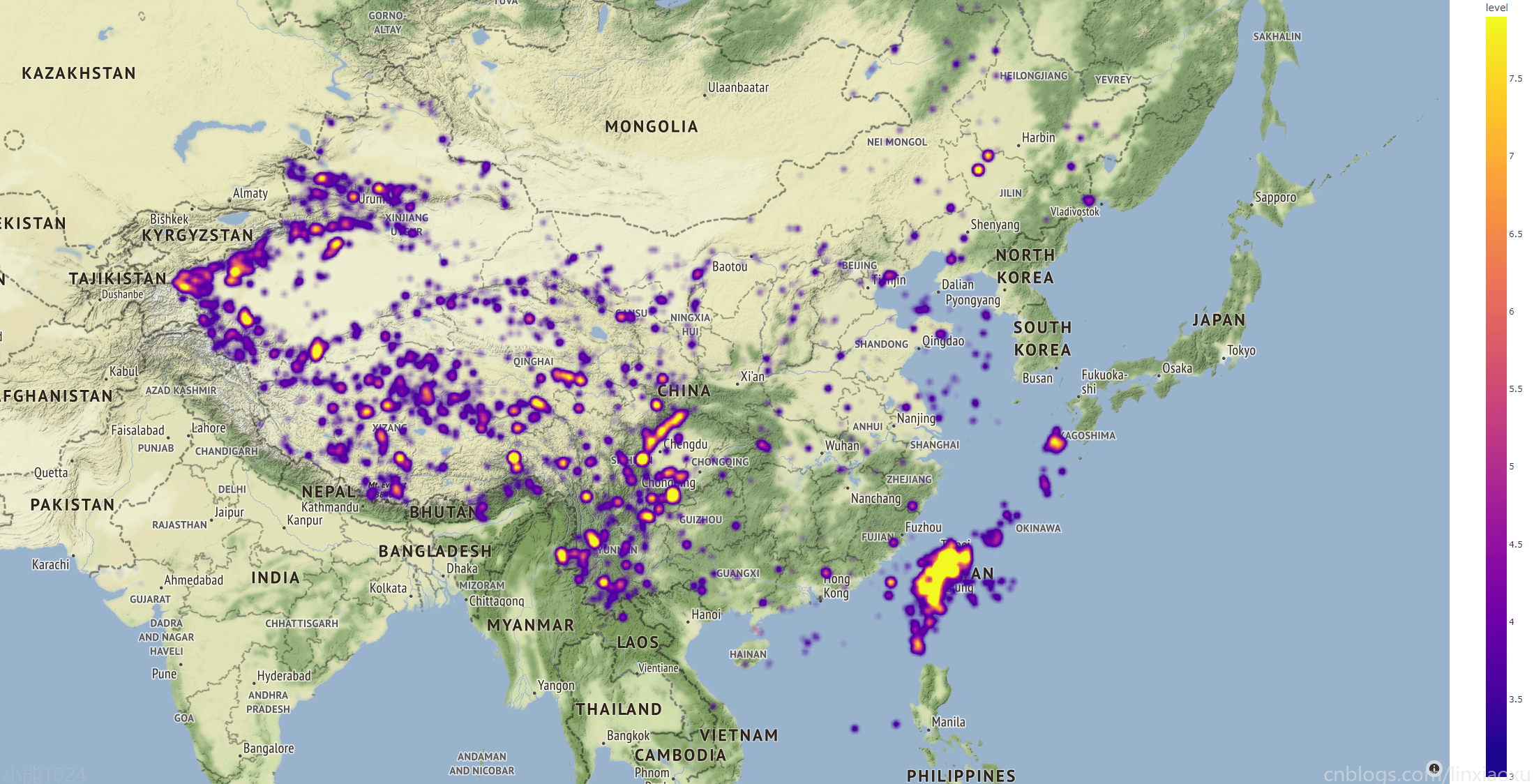Click the PAKISTAN country label

click(x=73, y=505)
